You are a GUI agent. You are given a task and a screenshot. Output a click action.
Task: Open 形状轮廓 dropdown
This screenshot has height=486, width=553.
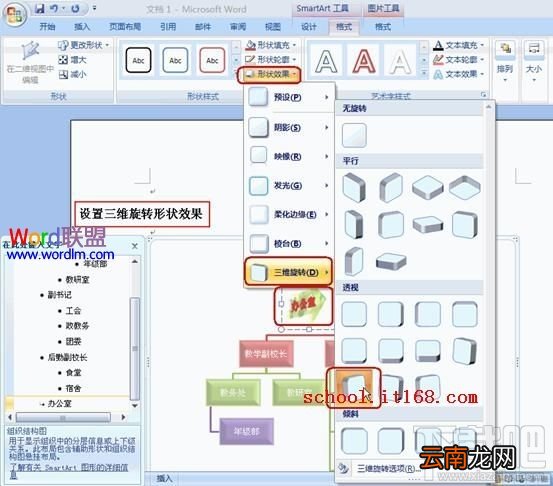pos(271,60)
